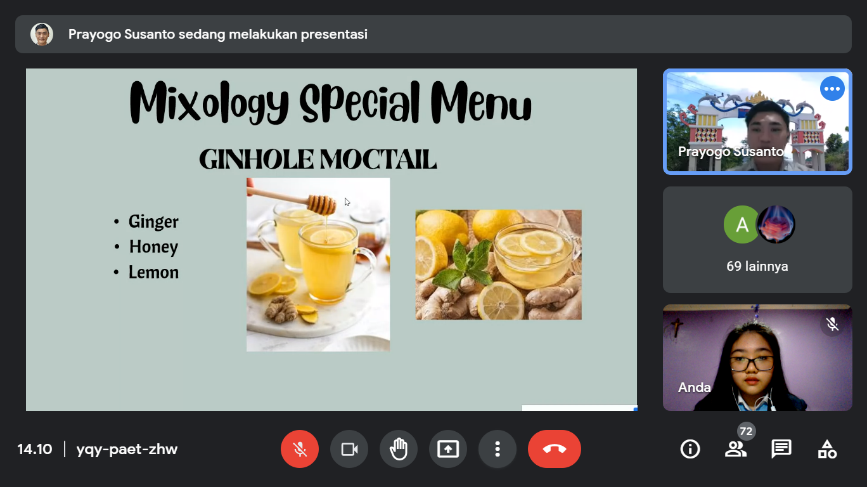Image resolution: width=867 pixels, height=487 pixels.
Task: Select the Prayogo Susanto video tile
Action: [x=757, y=122]
